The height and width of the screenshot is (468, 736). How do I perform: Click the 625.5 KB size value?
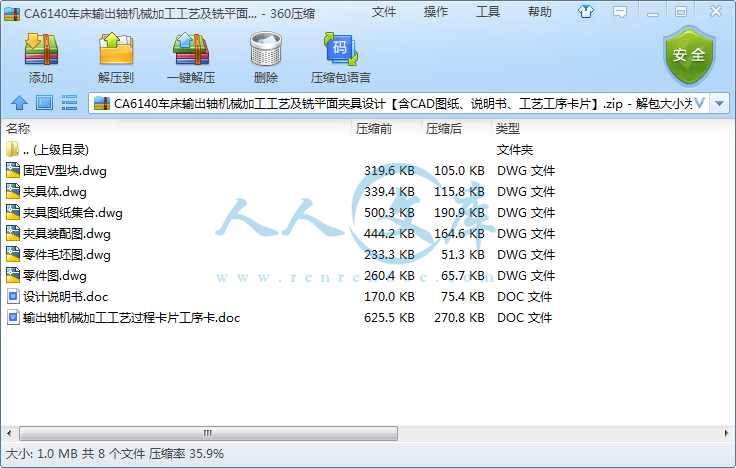click(389, 318)
